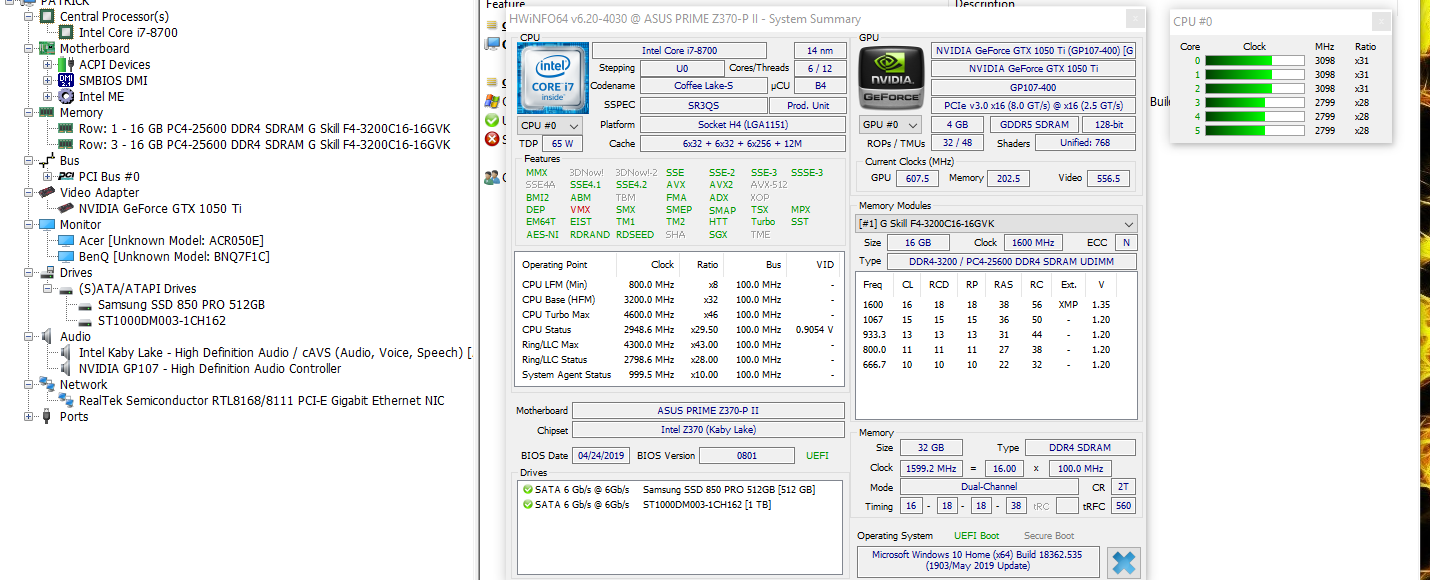Click the PCI Bus #0 icon
Viewport: 1430px width, 580px height.
[x=66, y=176]
